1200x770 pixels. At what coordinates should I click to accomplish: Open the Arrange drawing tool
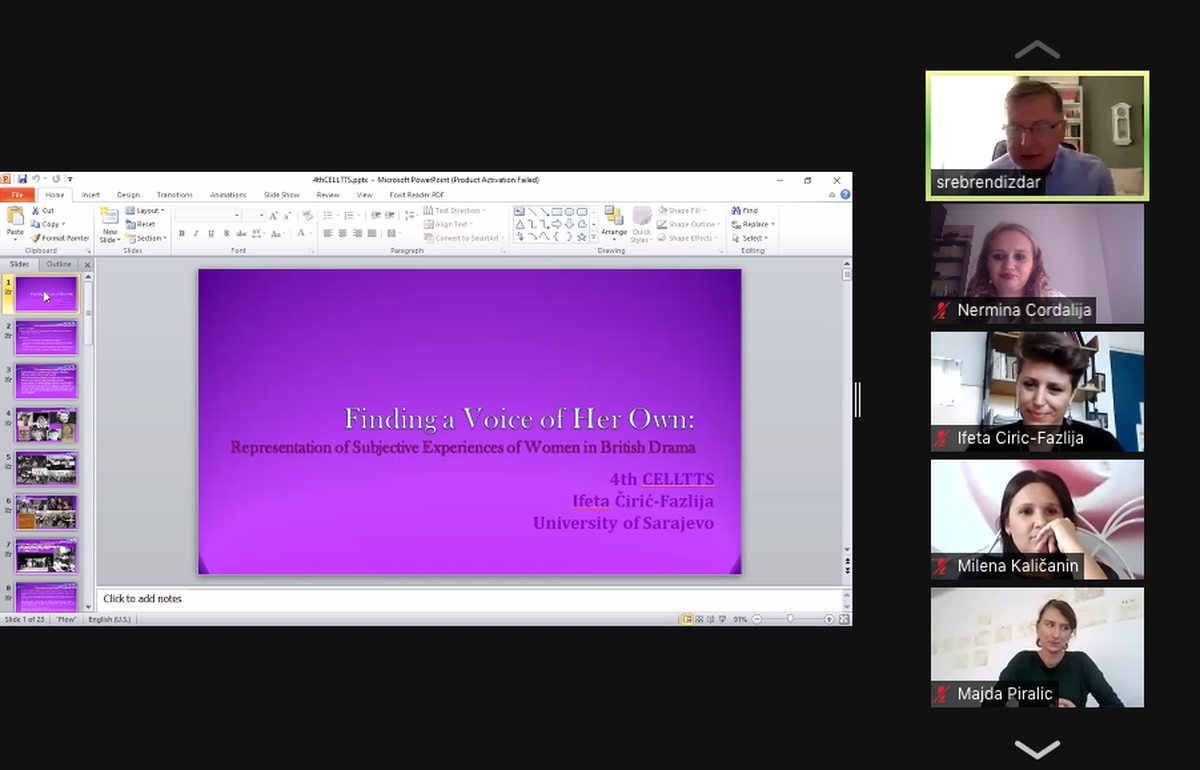[614, 222]
